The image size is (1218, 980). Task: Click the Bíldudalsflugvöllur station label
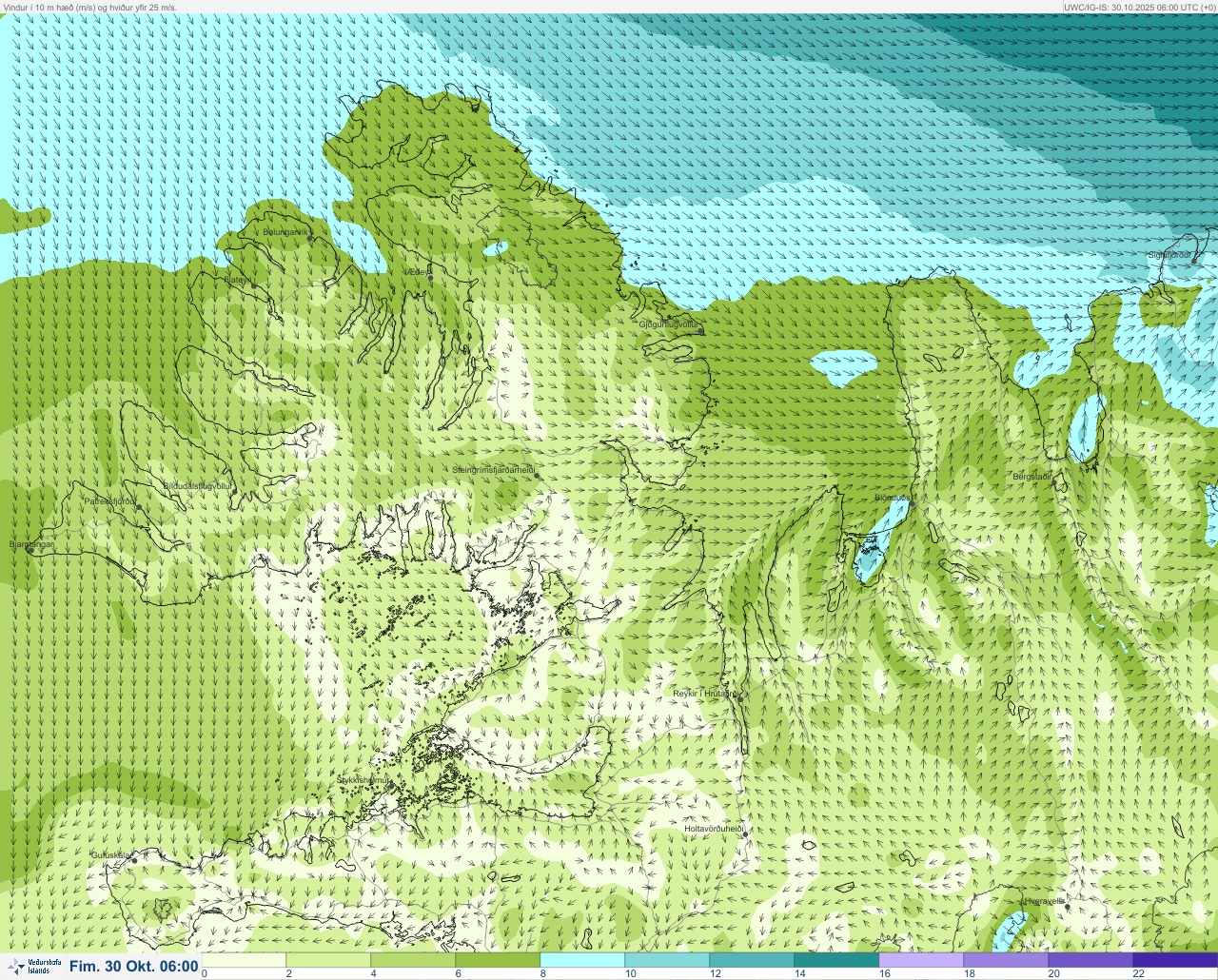[198, 486]
